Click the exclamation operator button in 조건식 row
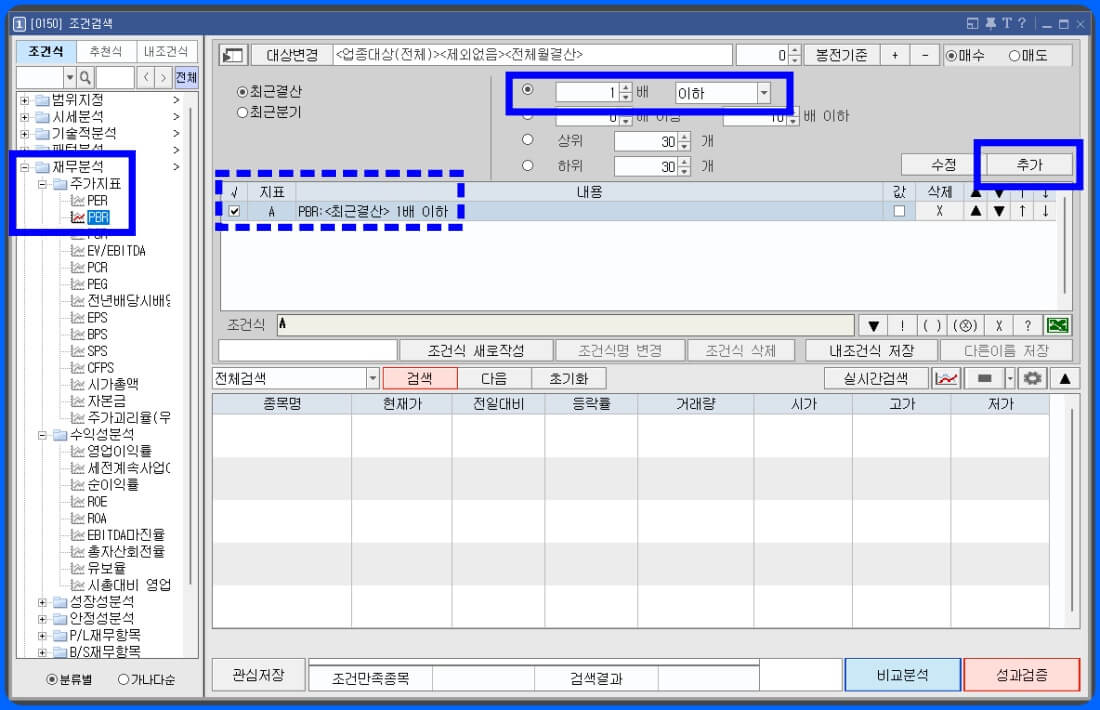This screenshot has width=1100, height=710. tap(902, 326)
